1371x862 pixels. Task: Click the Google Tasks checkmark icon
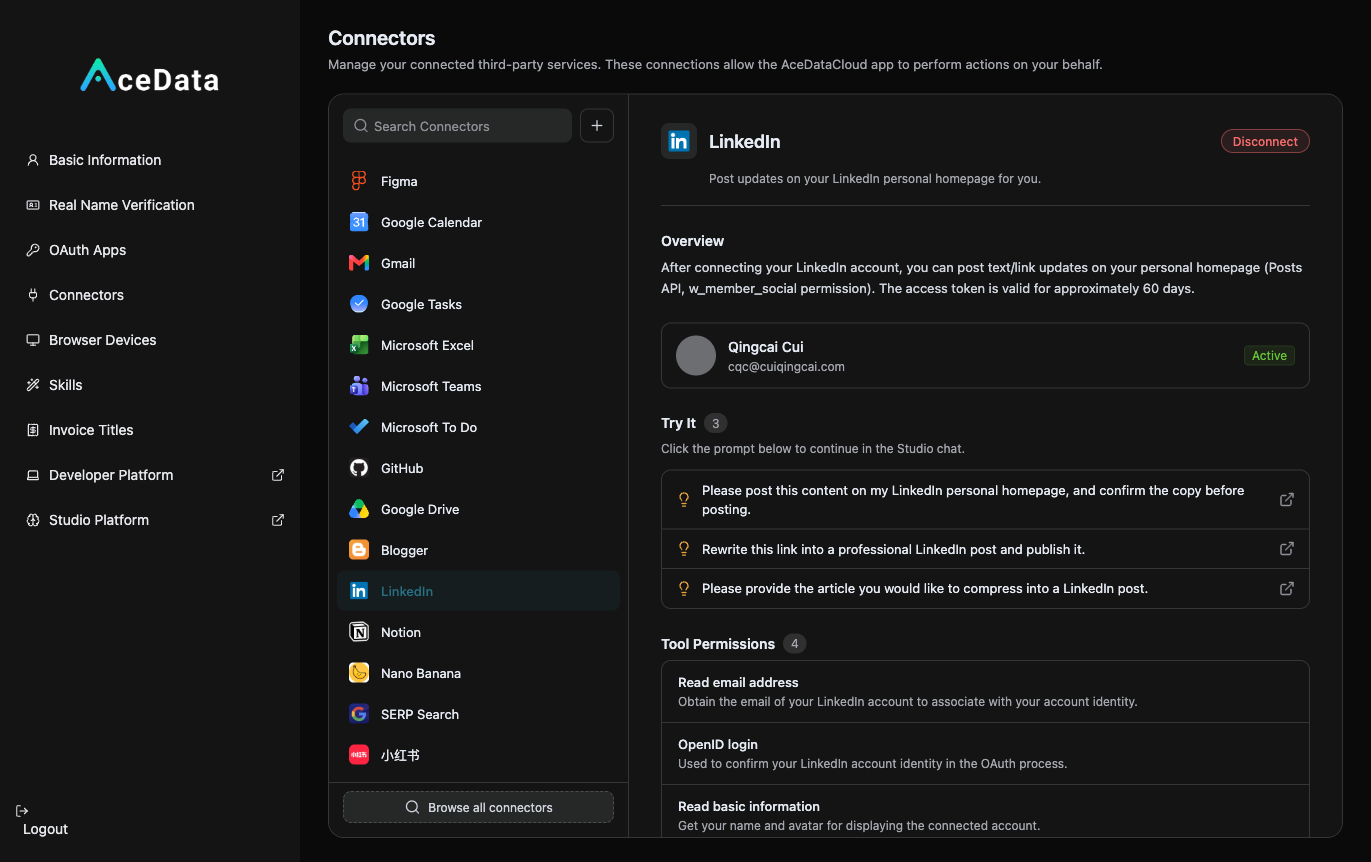359,304
